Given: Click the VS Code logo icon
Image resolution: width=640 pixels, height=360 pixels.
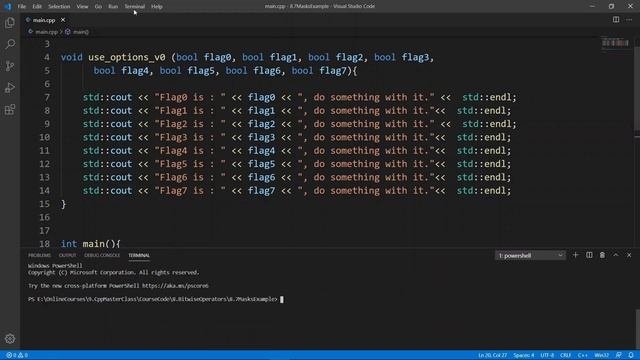Looking at the screenshot, I should pos(7,6).
